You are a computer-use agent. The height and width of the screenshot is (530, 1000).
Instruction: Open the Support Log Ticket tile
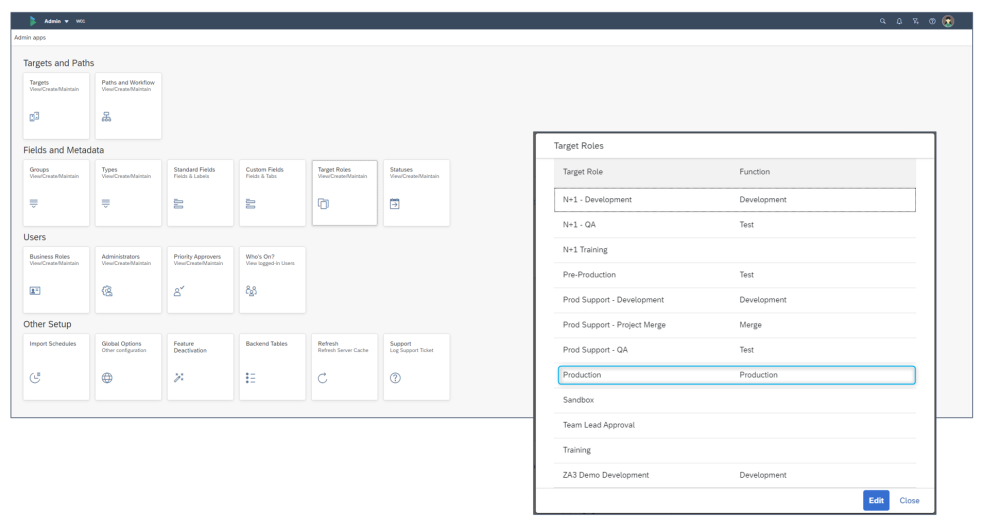coord(416,366)
